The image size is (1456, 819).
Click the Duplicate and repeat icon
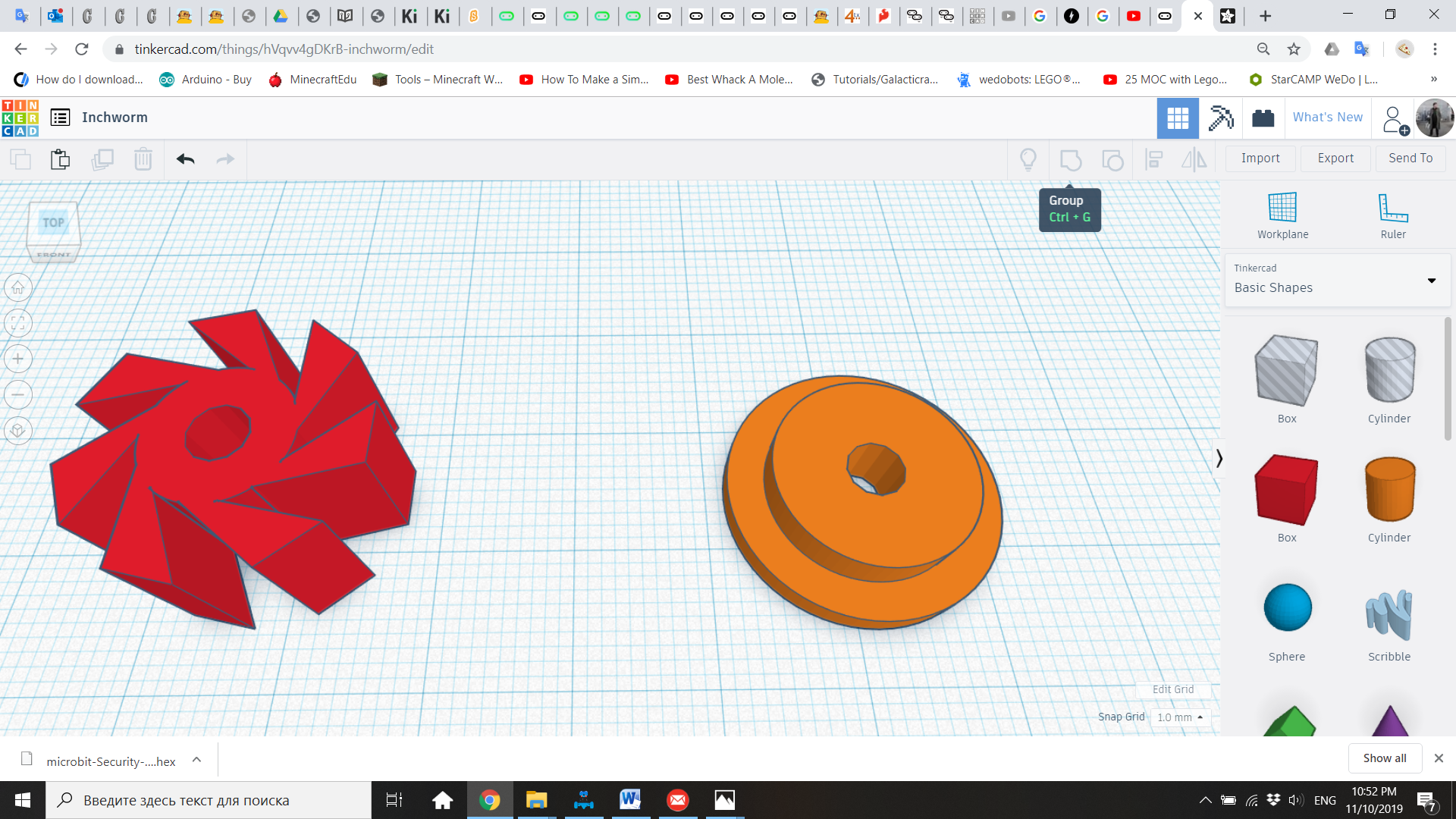point(102,159)
